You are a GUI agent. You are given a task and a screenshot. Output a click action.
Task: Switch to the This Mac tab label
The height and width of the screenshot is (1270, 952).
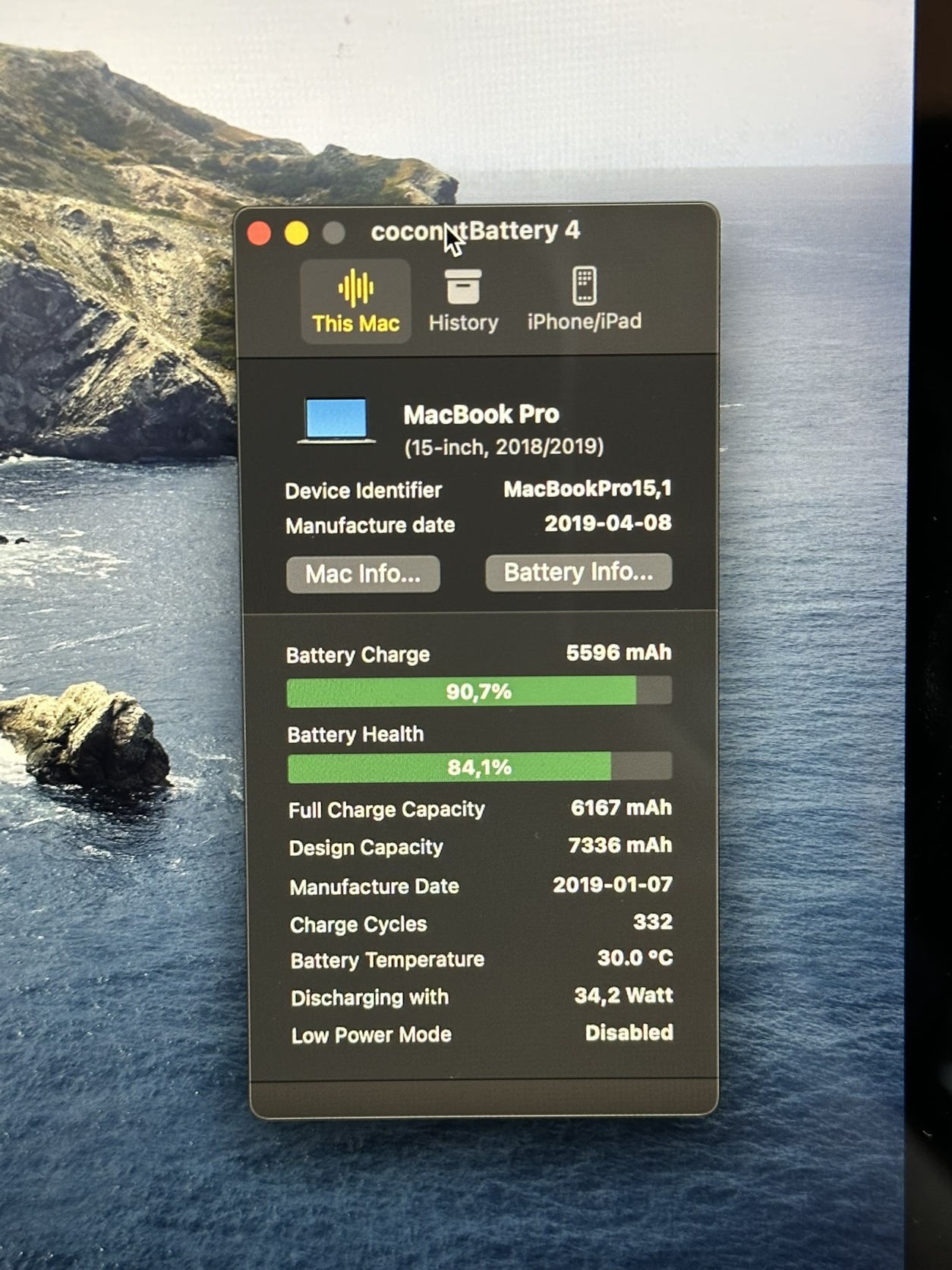point(355,324)
